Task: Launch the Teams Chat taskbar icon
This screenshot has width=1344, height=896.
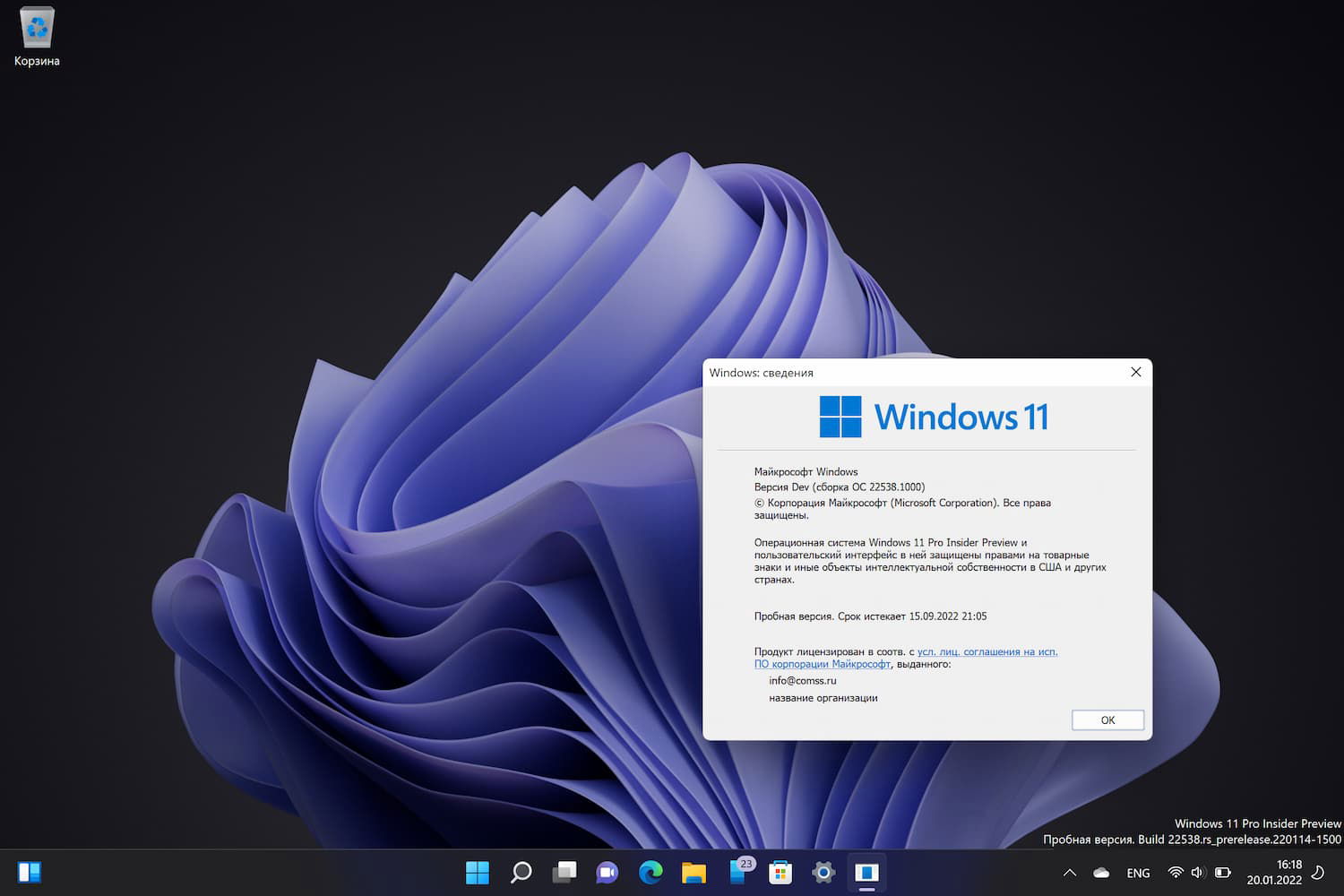Action: [607, 872]
